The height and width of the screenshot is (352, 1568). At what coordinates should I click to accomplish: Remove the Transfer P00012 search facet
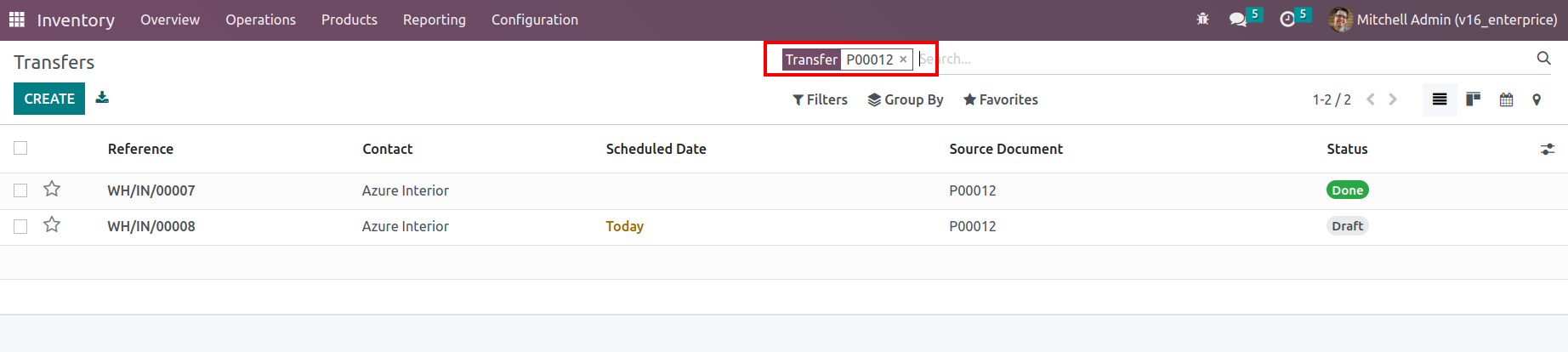pyautogui.click(x=903, y=60)
